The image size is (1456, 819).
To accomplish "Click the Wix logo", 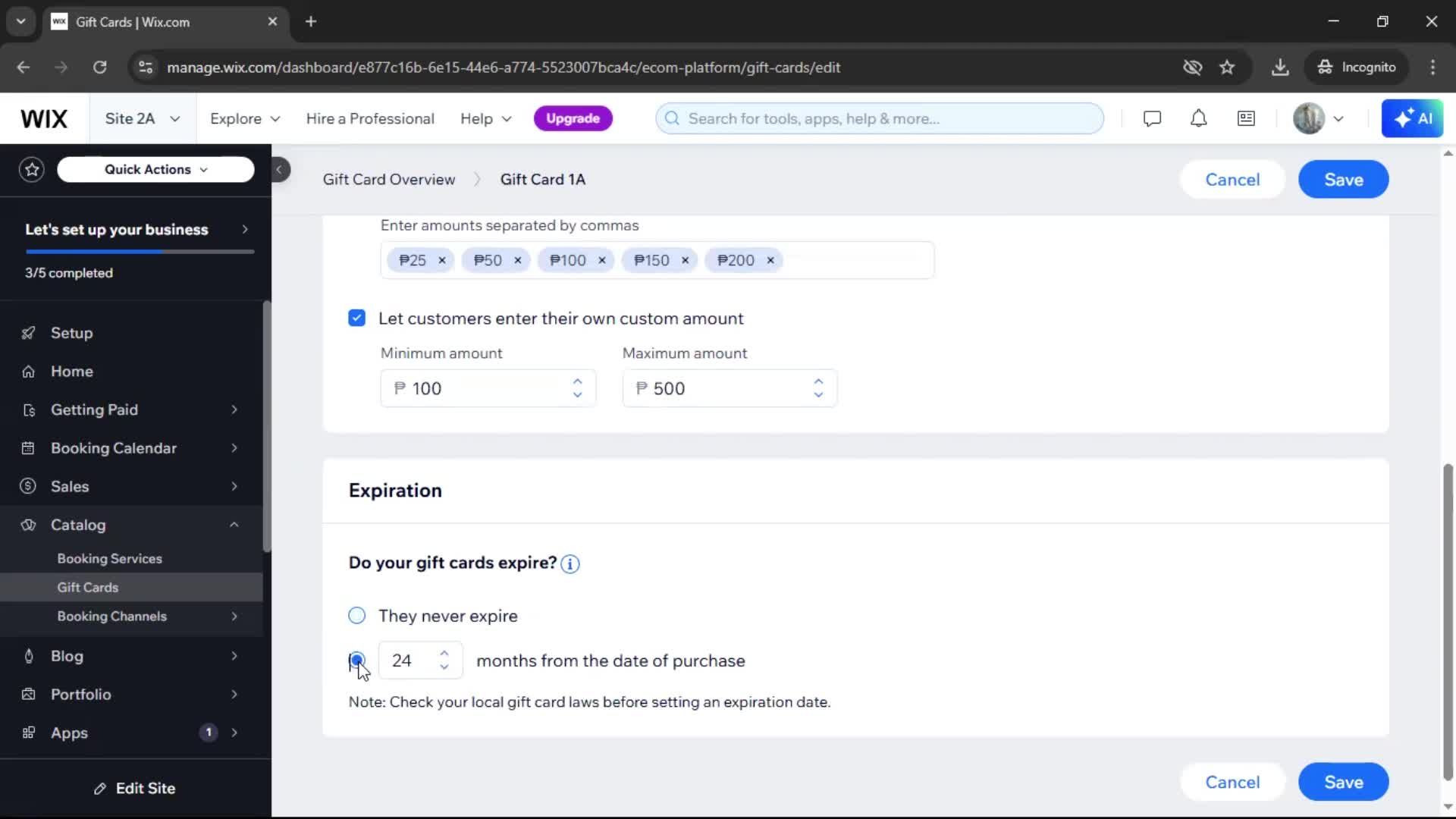I will (x=44, y=118).
